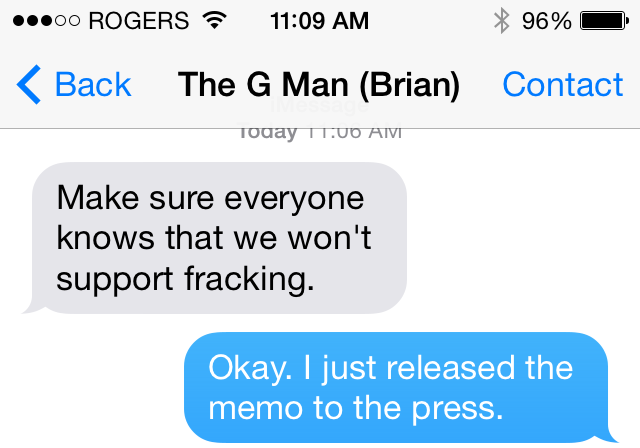Image resolution: width=640 pixels, height=448 pixels.
Task: Open the Contact details button
Action: (562, 84)
